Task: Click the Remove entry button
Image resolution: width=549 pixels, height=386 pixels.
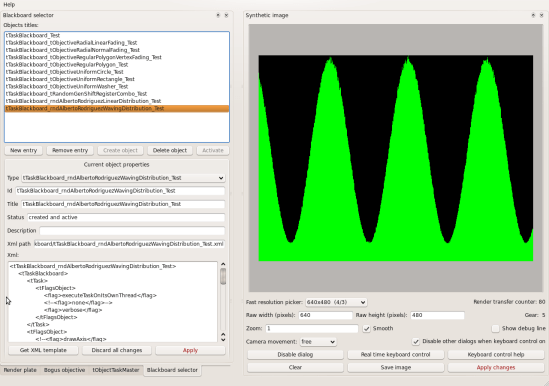Action: point(70,150)
